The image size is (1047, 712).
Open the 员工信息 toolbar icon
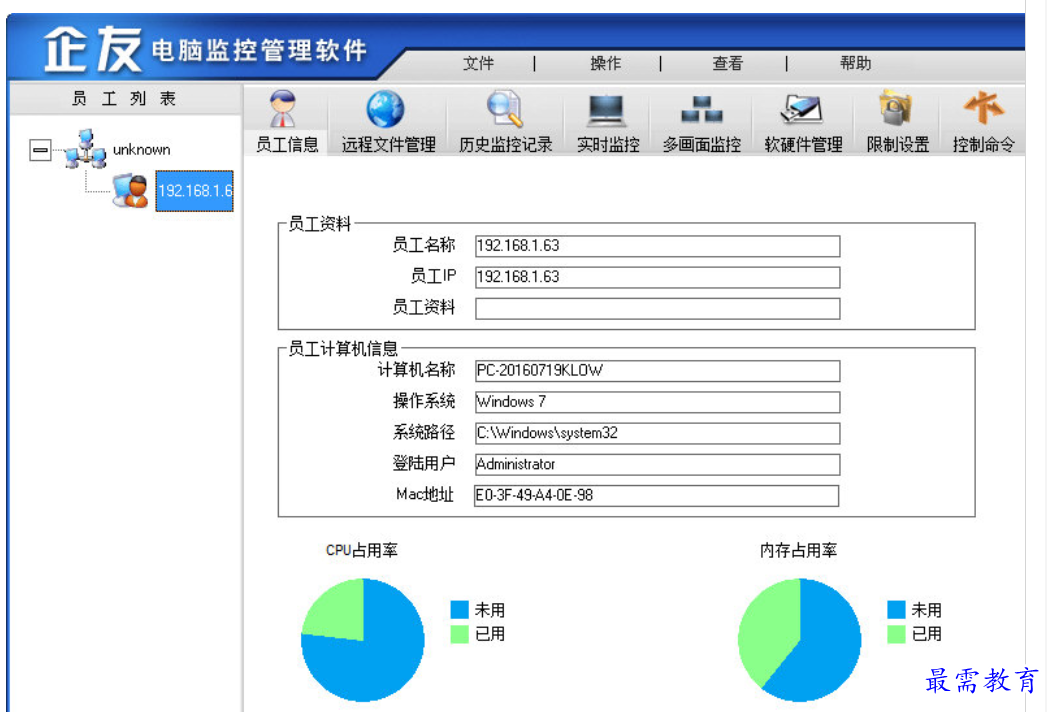283,110
